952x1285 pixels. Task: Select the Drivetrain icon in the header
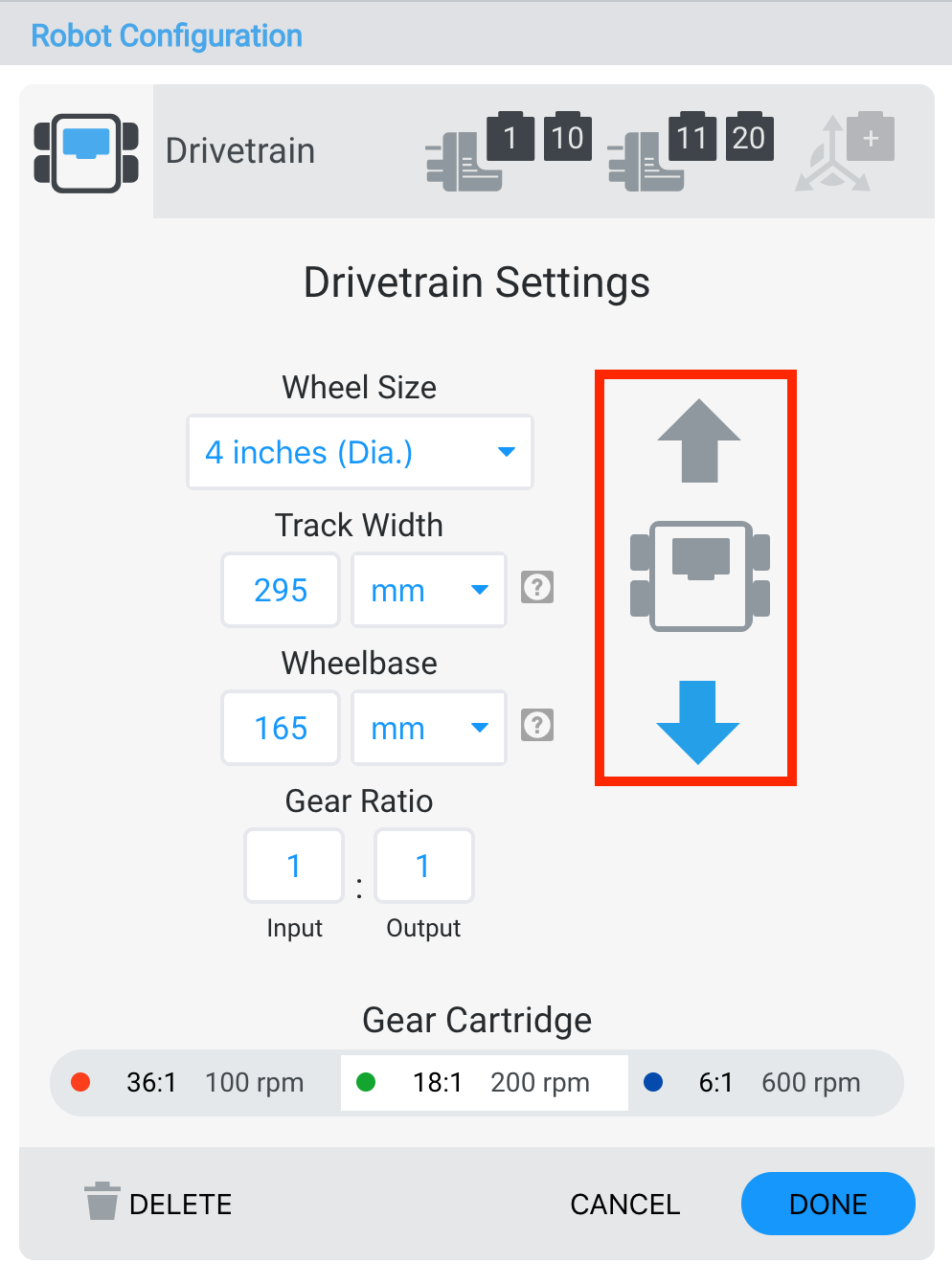(86, 151)
